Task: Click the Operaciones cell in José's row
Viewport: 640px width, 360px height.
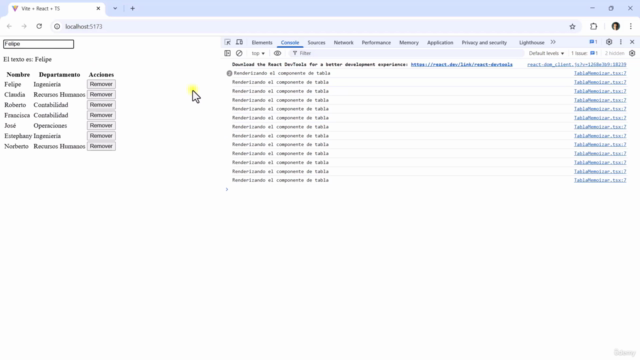Action: 50,126
